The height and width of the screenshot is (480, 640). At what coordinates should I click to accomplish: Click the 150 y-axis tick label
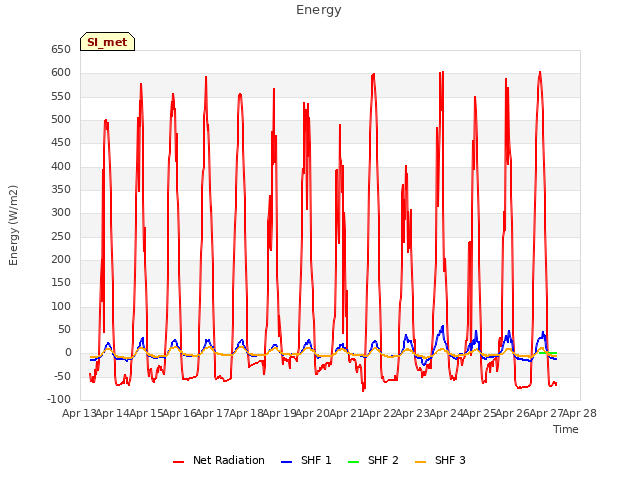coord(61,283)
